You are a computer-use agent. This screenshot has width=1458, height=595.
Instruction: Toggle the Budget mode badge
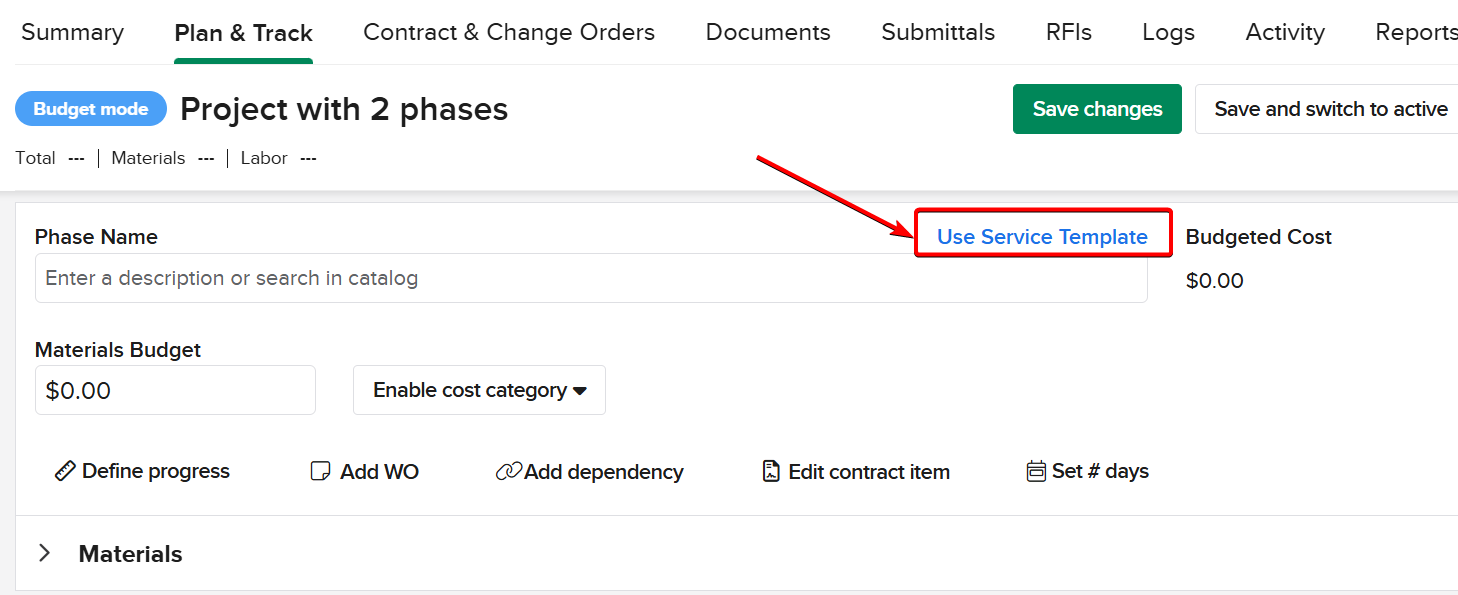pyautogui.click(x=91, y=109)
